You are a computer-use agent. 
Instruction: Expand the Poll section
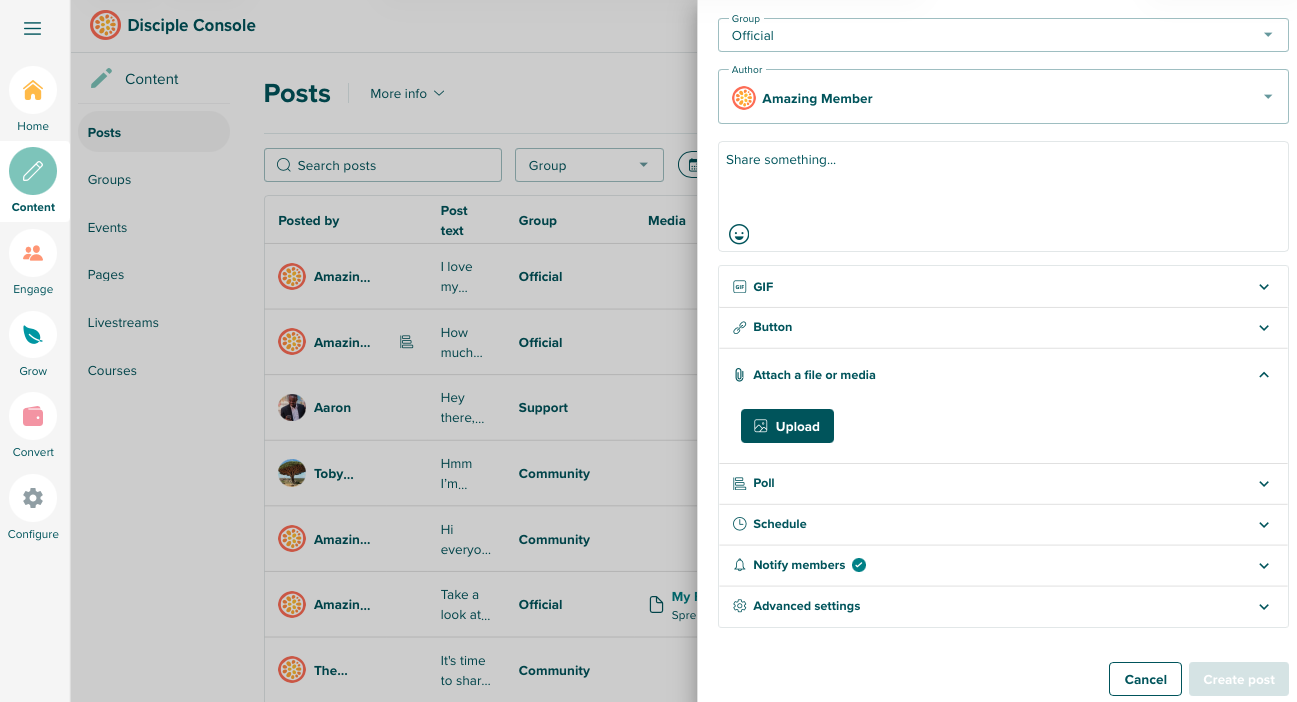[x=1002, y=483]
